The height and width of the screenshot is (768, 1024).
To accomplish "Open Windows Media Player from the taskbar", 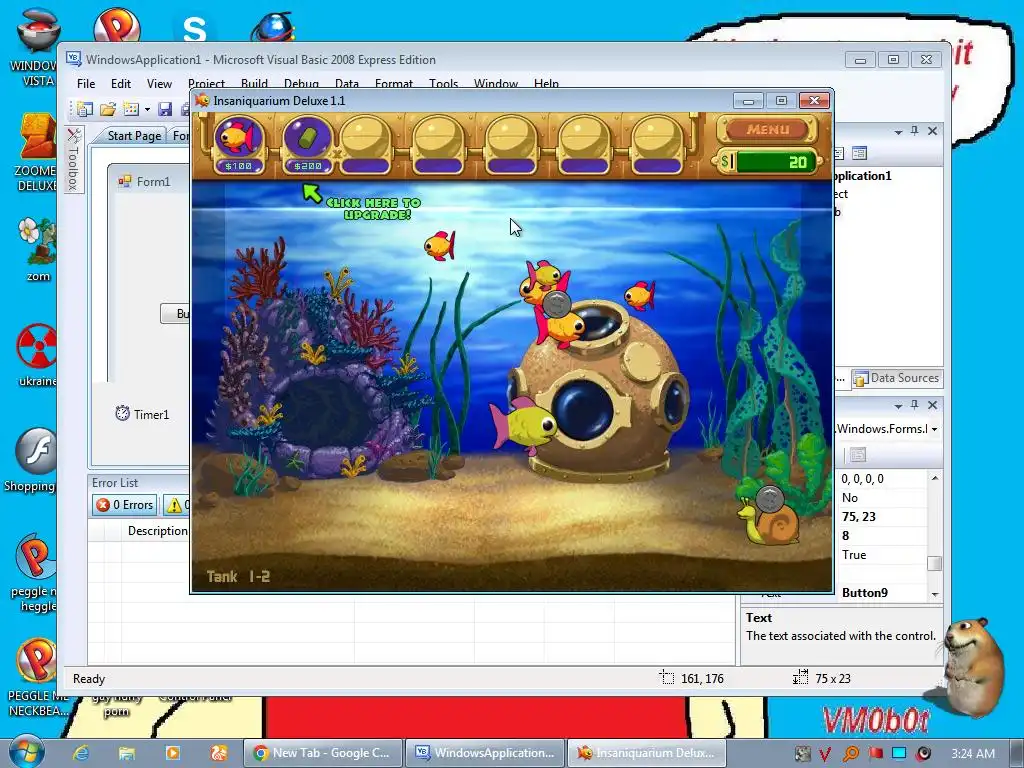I will click(172, 753).
